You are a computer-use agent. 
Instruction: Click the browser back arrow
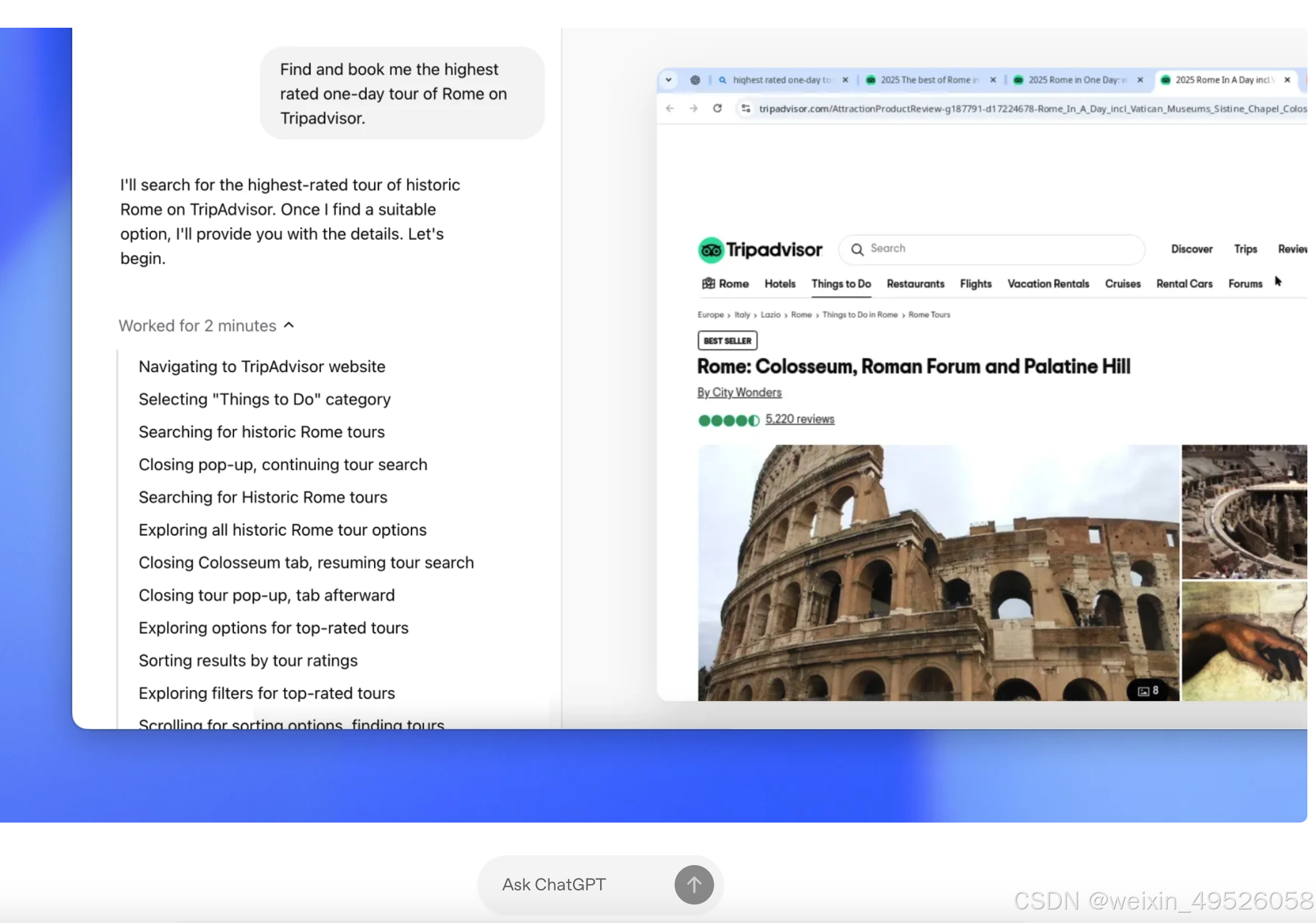click(x=670, y=108)
